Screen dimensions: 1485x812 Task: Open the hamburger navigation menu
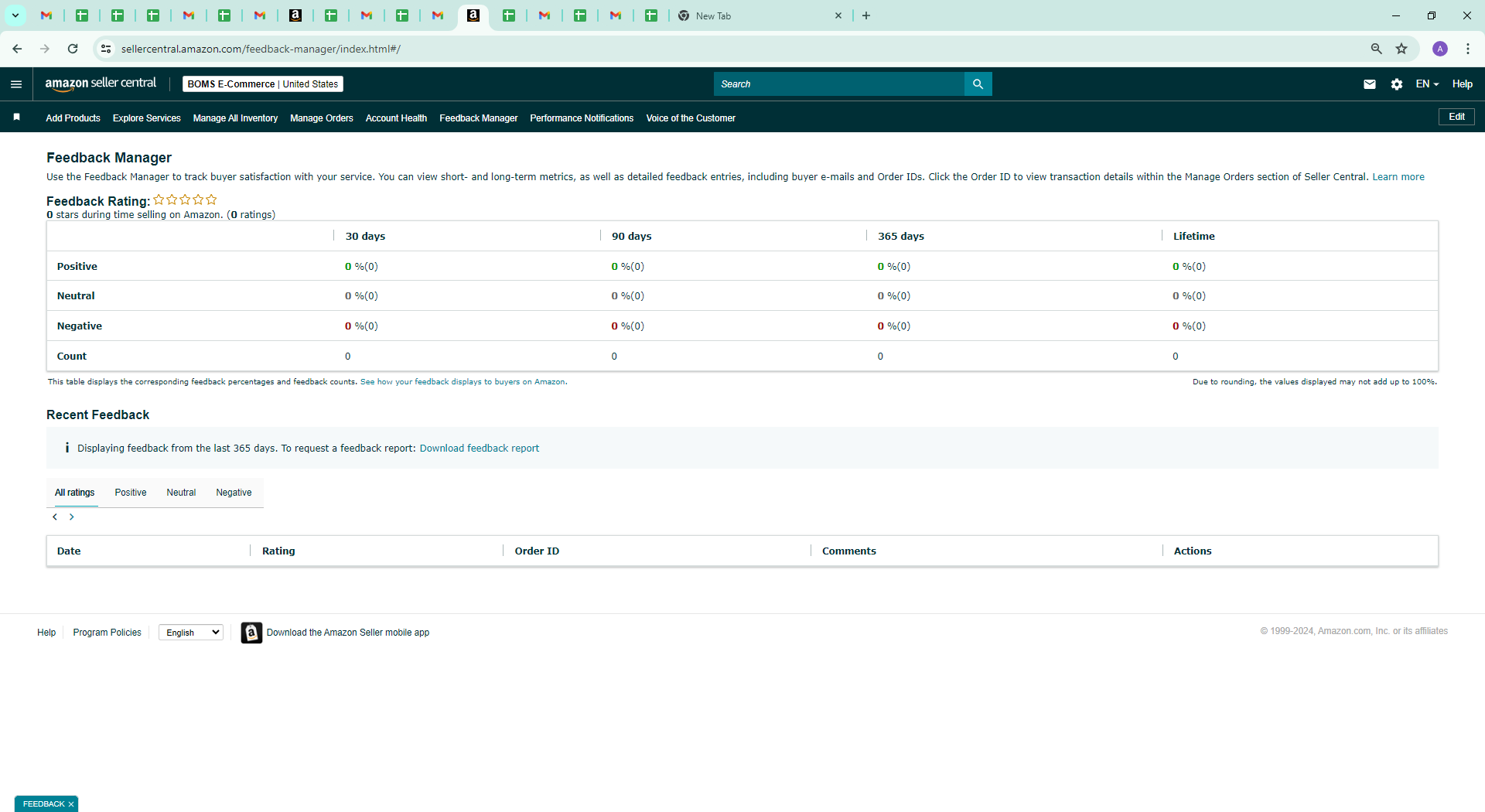tap(16, 84)
